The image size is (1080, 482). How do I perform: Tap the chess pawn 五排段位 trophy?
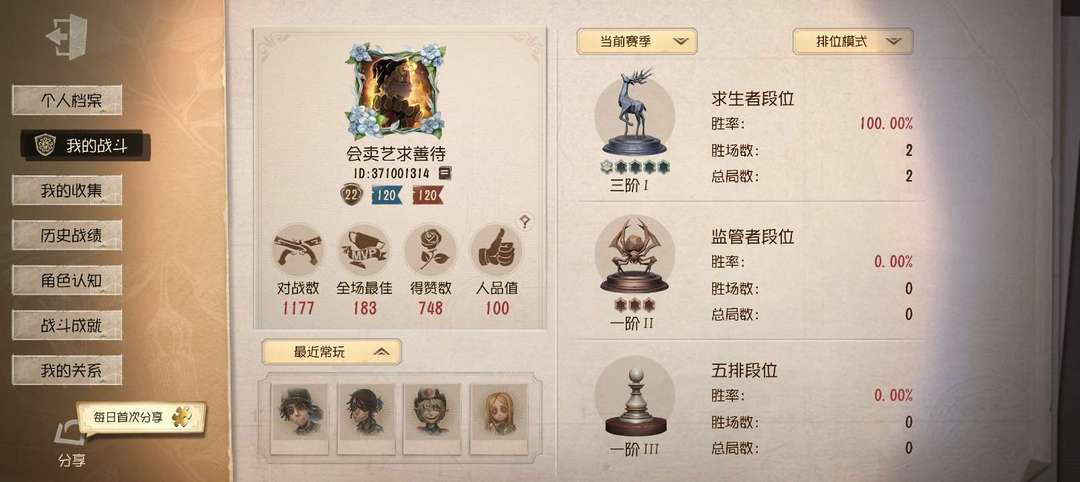click(634, 397)
